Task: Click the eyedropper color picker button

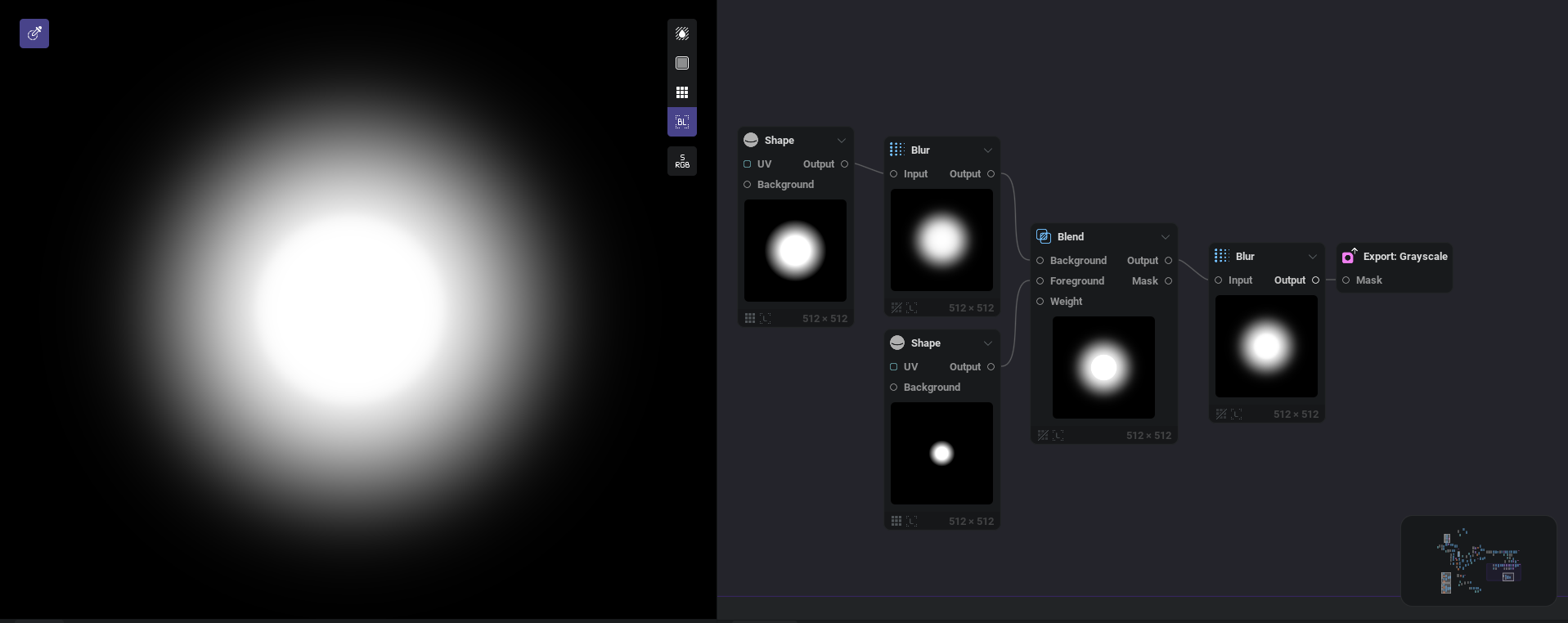Action: coord(34,34)
